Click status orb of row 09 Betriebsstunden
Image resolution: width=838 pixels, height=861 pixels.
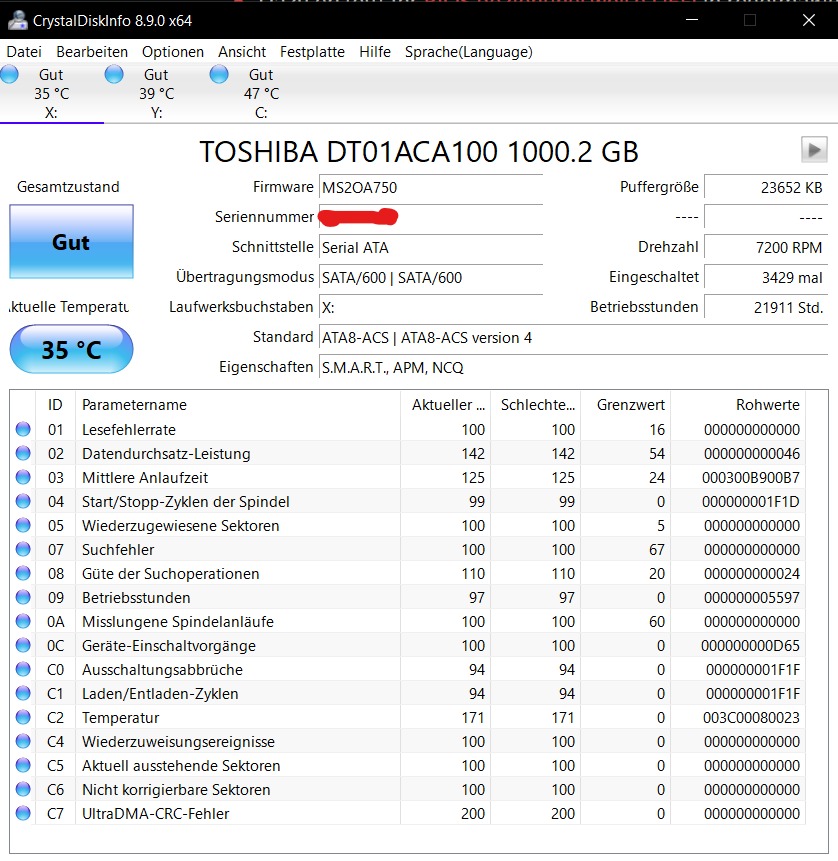point(23,597)
